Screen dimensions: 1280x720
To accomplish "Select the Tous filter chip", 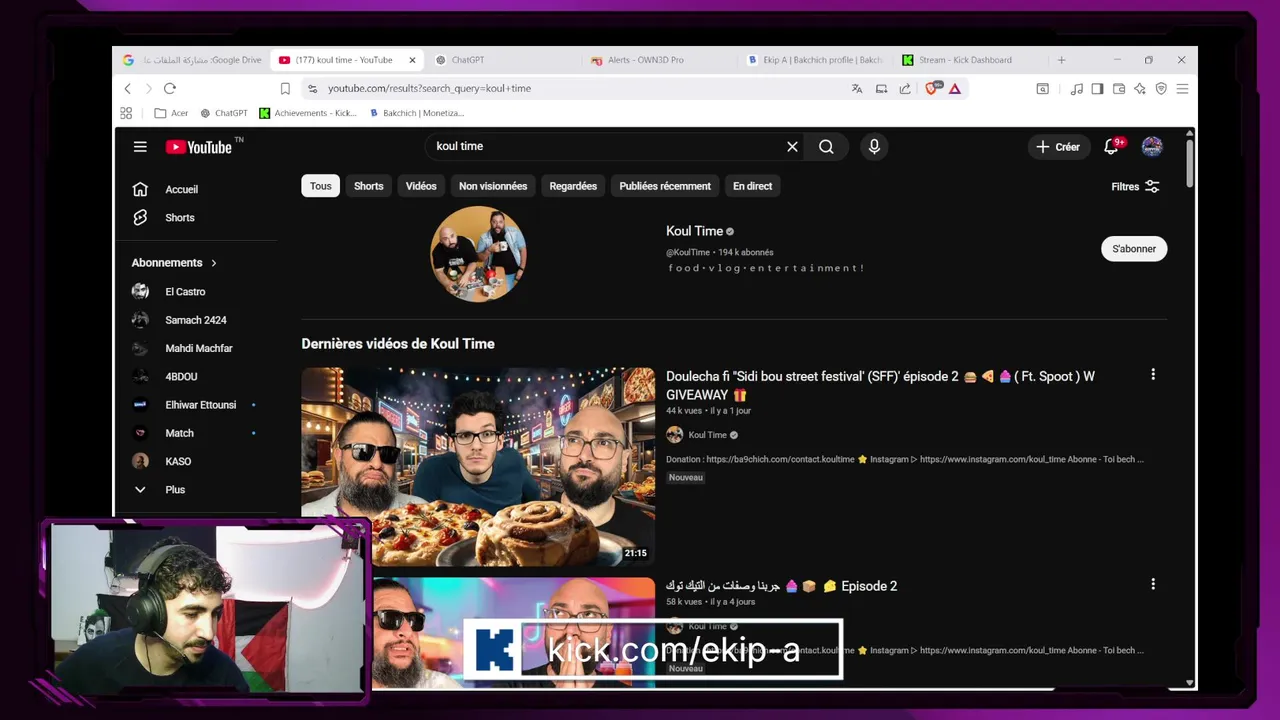I will click(320, 186).
